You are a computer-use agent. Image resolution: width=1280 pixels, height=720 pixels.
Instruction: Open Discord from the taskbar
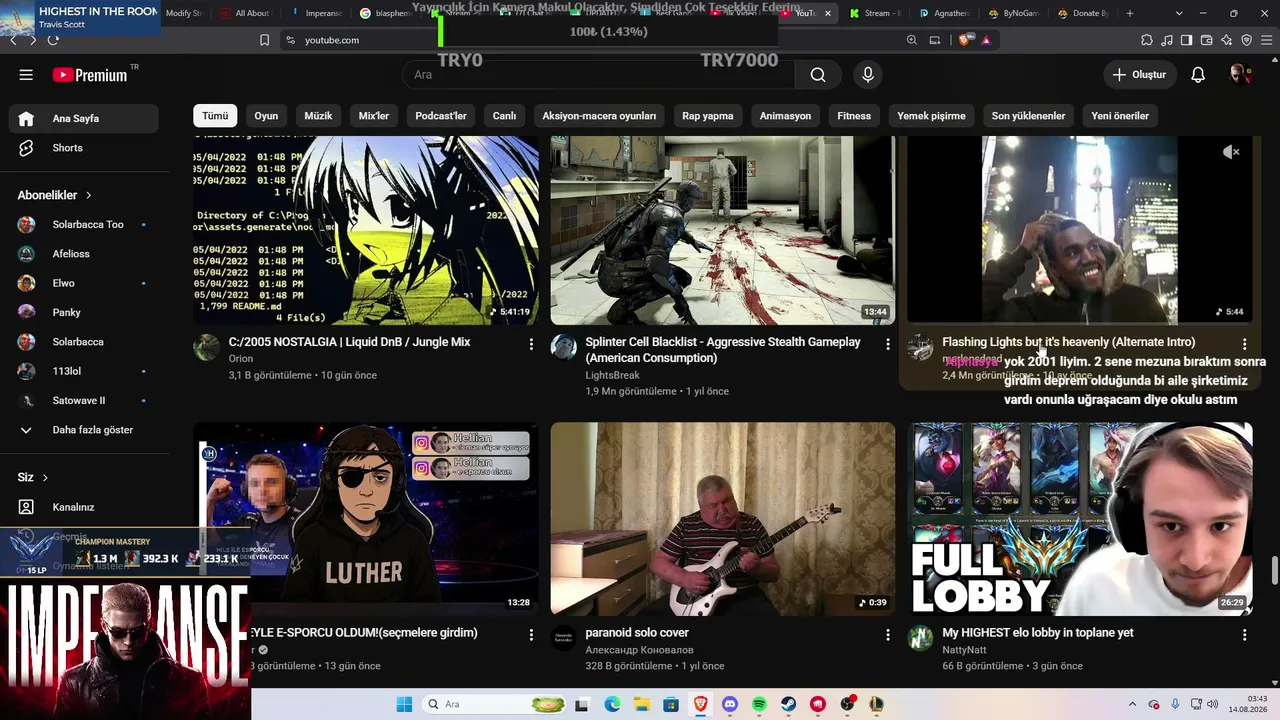(x=730, y=704)
